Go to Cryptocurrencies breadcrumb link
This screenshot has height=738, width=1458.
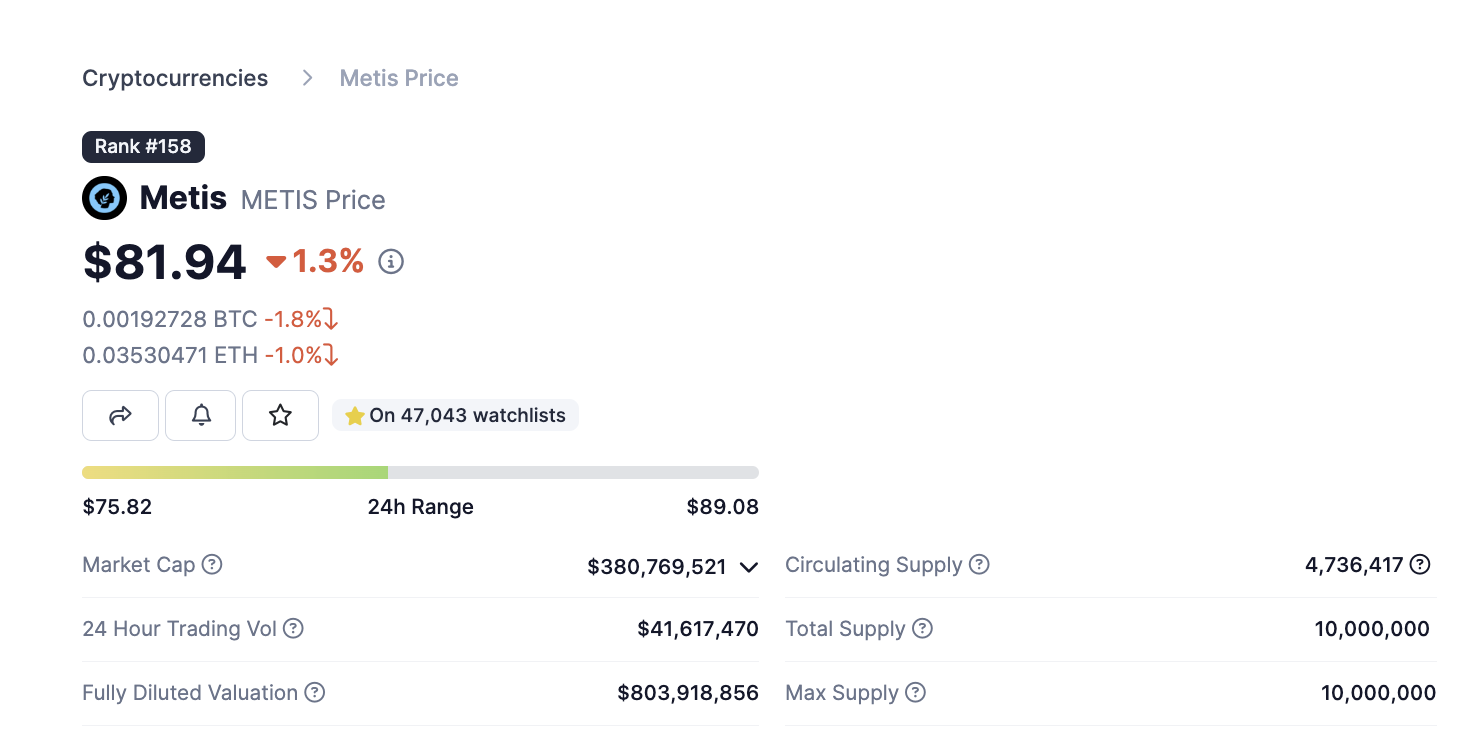[x=175, y=78]
